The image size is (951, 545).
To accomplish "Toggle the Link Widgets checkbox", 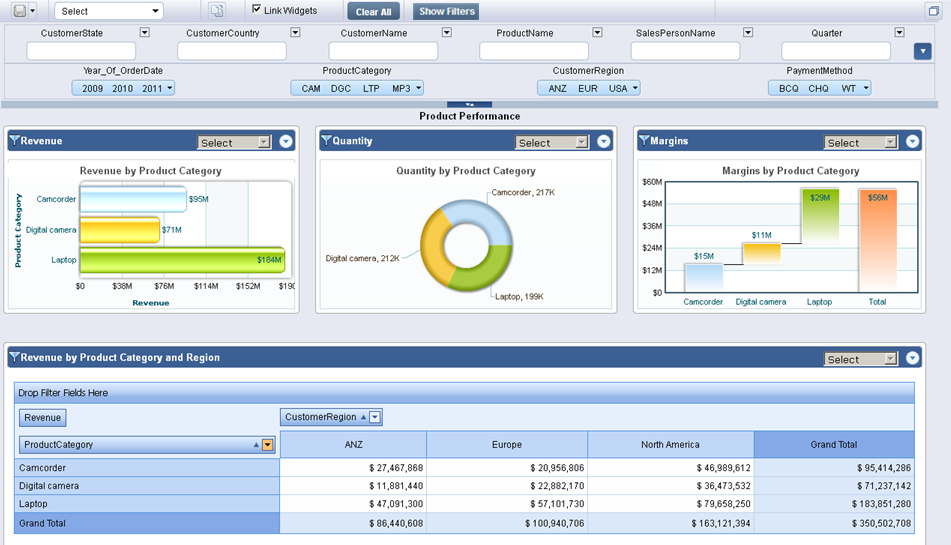I will point(257,10).
